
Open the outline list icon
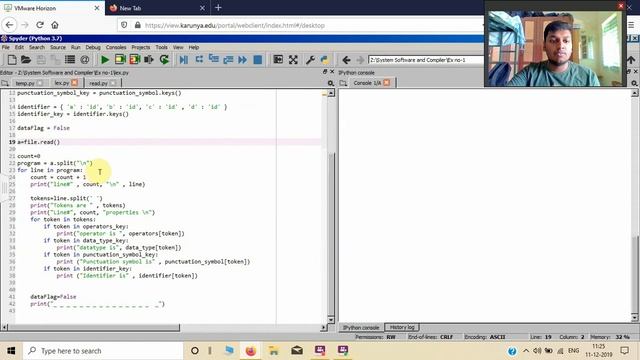pos(70,60)
